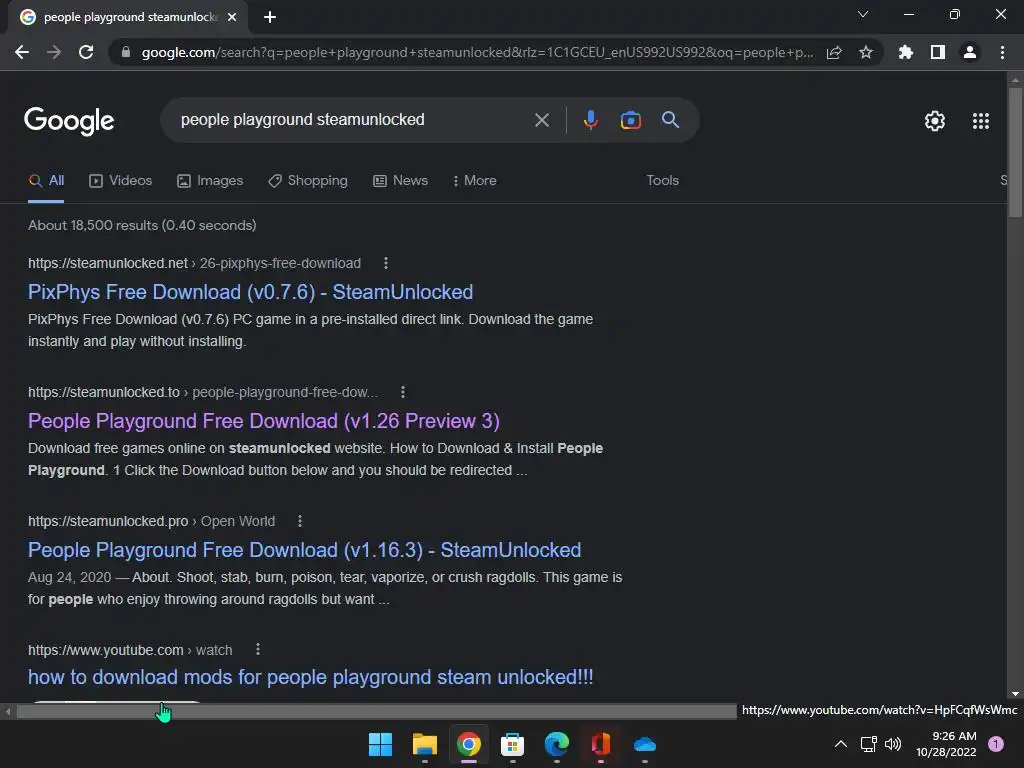Go back to the previous page
The width and height of the screenshot is (1024, 768).
[22, 52]
